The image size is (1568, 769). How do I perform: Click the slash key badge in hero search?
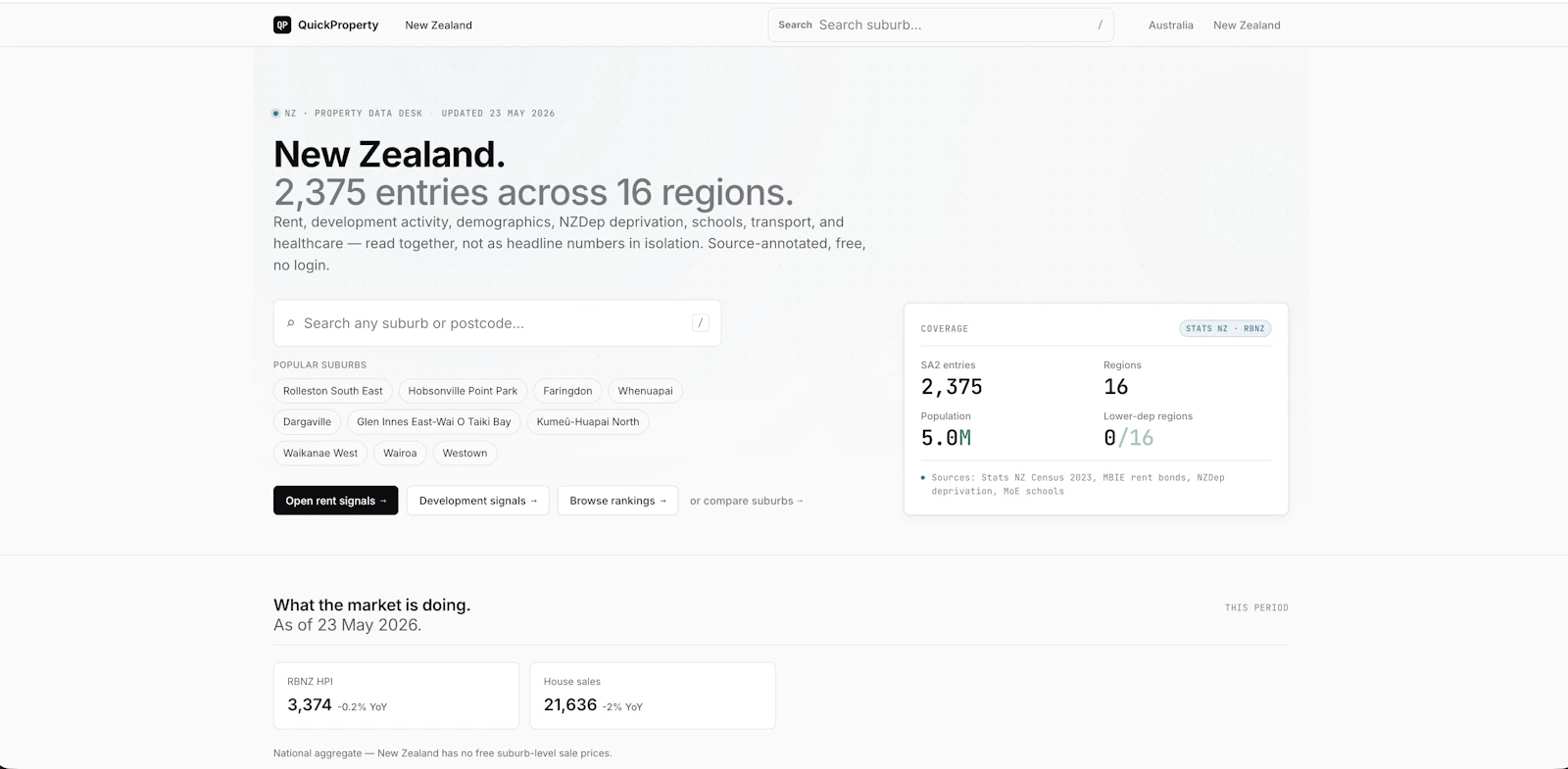(x=701, y=323)
